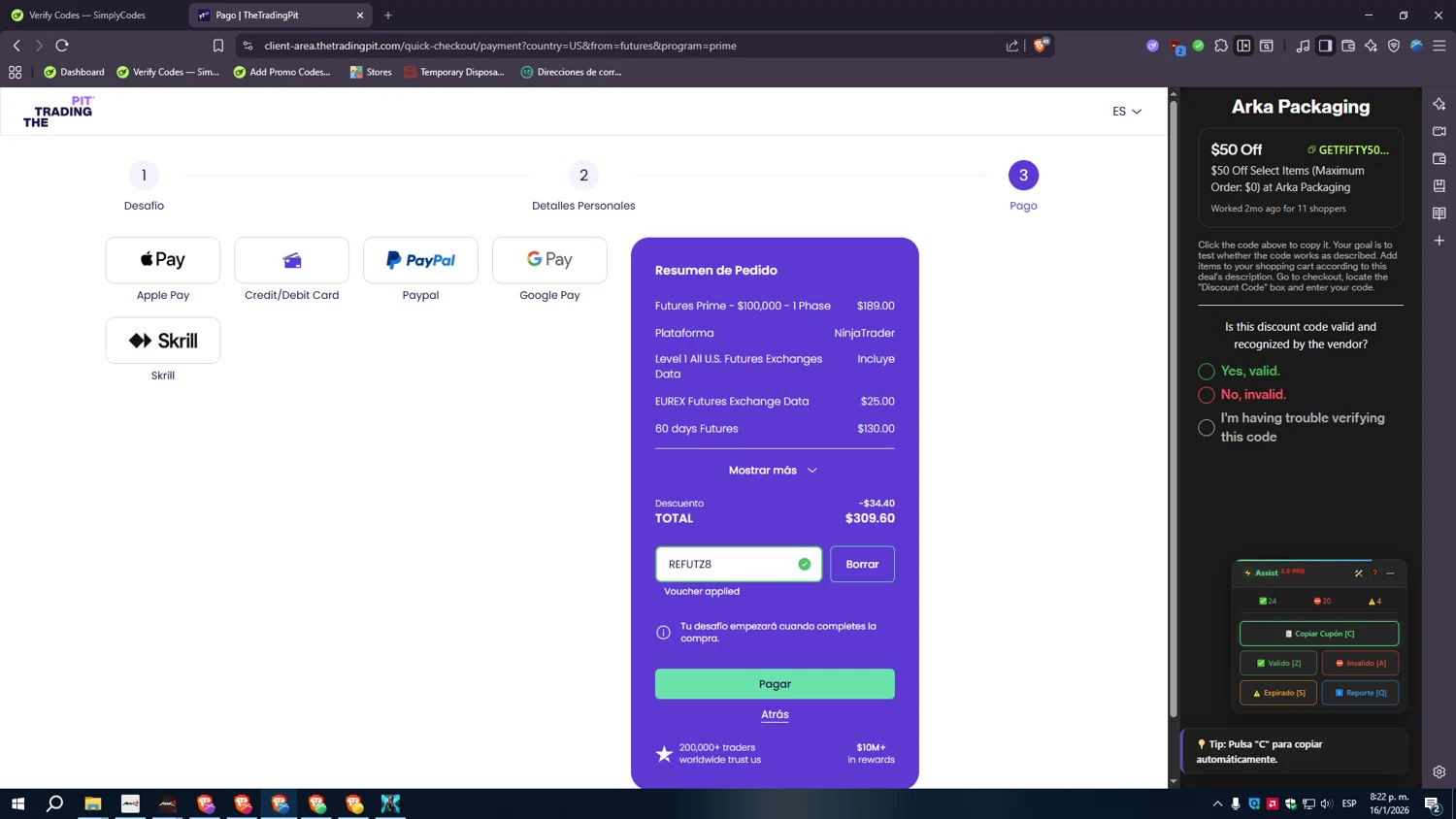Open the Assist panel help question mark
The image size is (1456, 819).
[x=1374, y=573]
